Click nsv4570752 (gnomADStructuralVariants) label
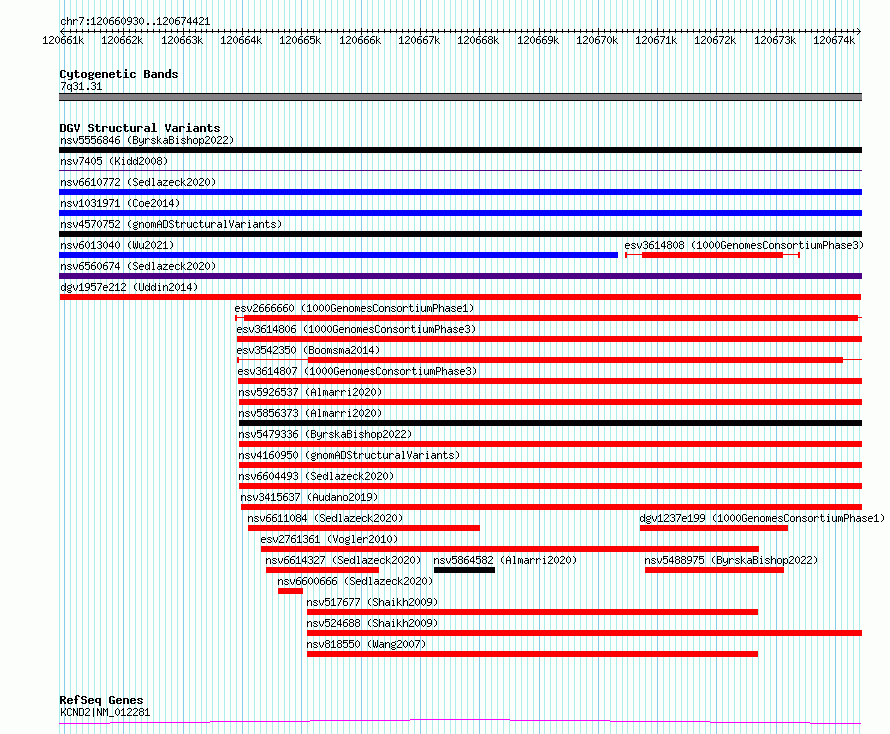This screenshot has width=890, height=734. [x=171, y=224]
